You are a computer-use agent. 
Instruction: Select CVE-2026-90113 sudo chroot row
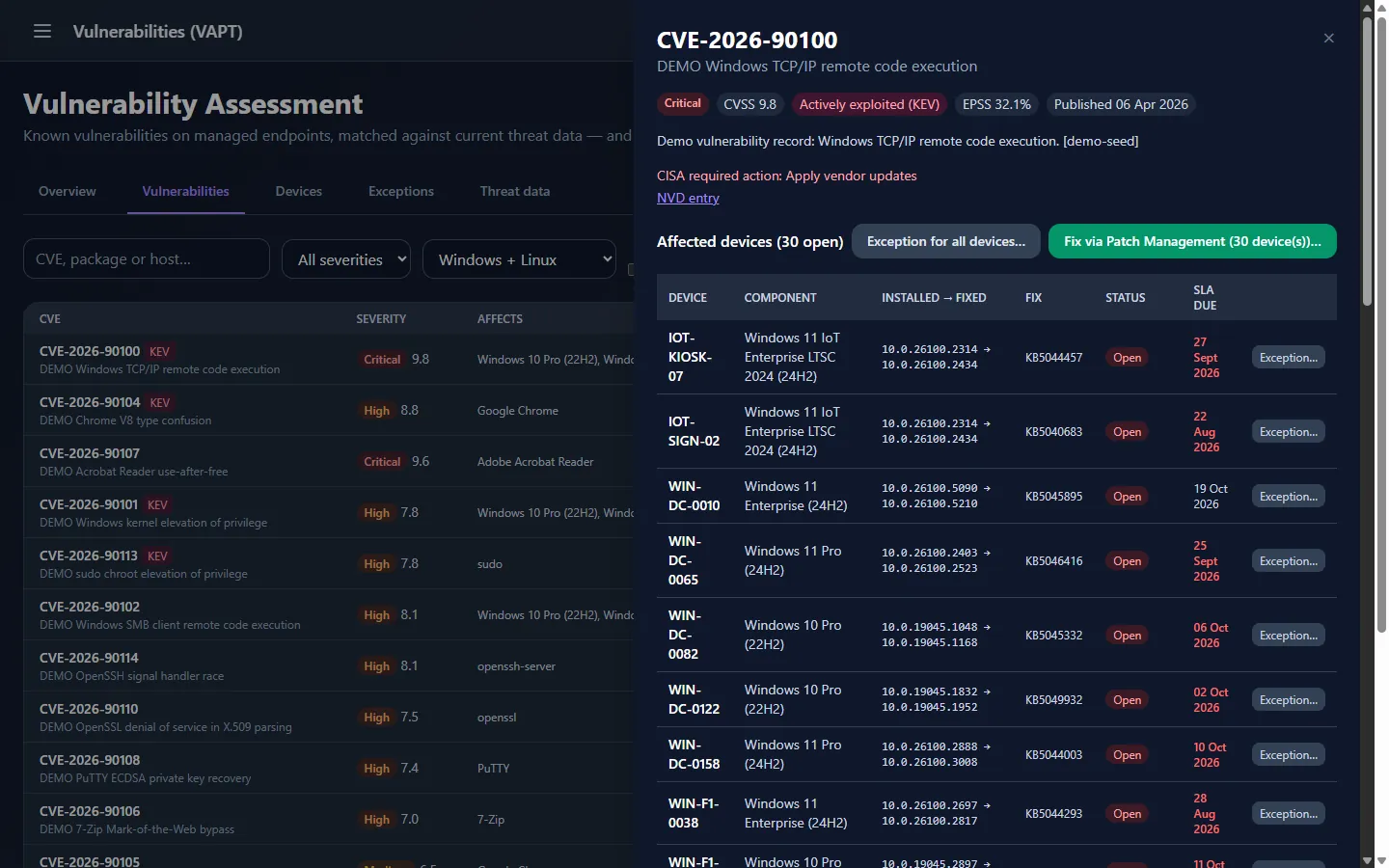click(x=329, y=563)
